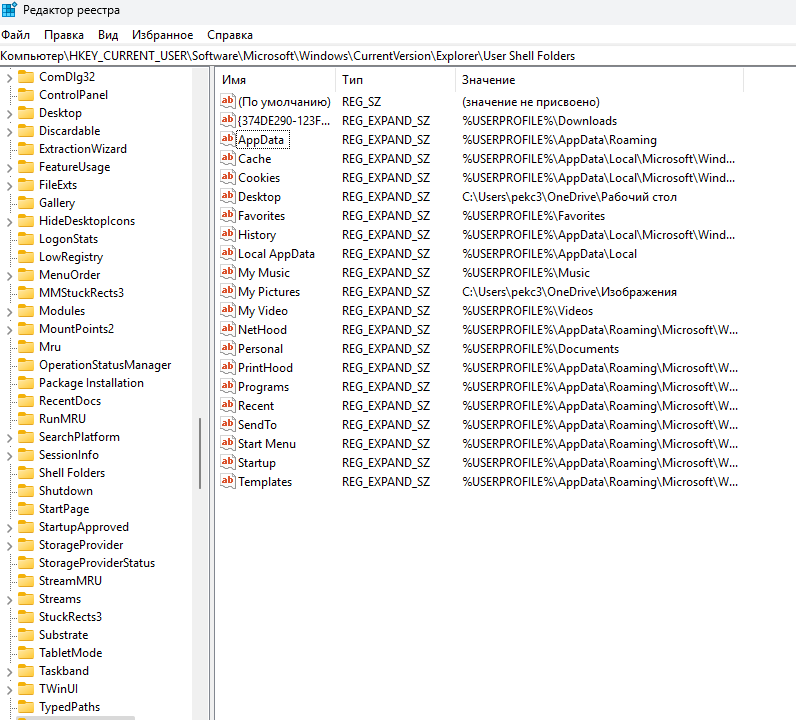
Task: Click the My Pictures value icon
Action: coord(227,291)
